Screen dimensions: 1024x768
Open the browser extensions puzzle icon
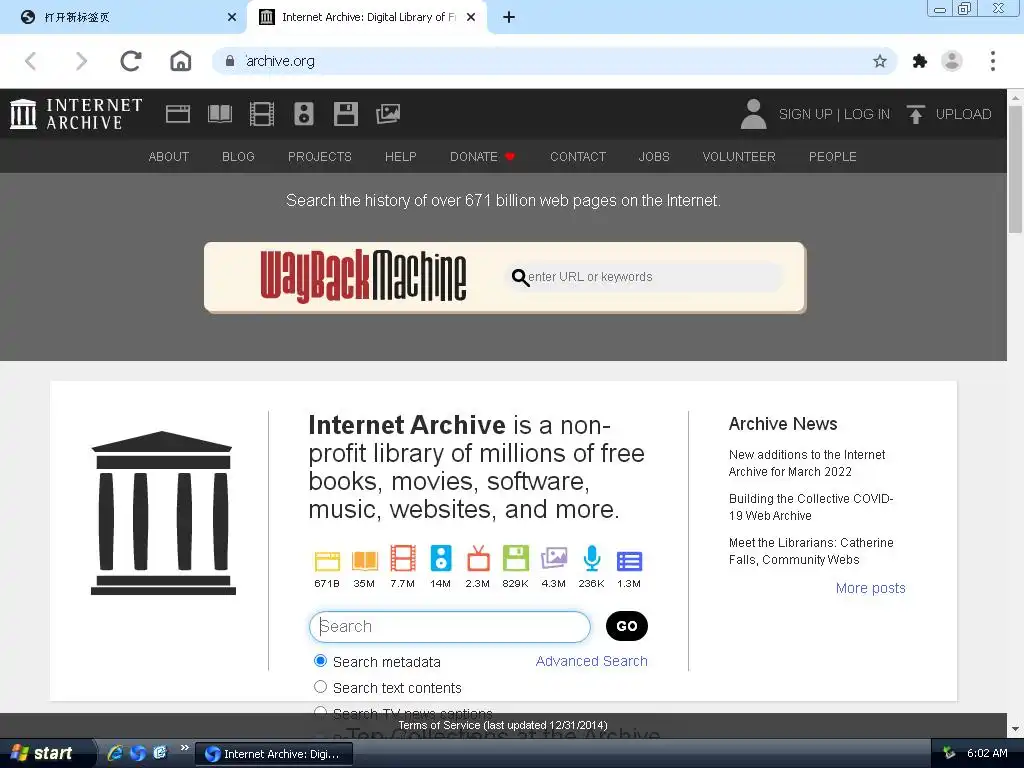(x=920, y=61)
